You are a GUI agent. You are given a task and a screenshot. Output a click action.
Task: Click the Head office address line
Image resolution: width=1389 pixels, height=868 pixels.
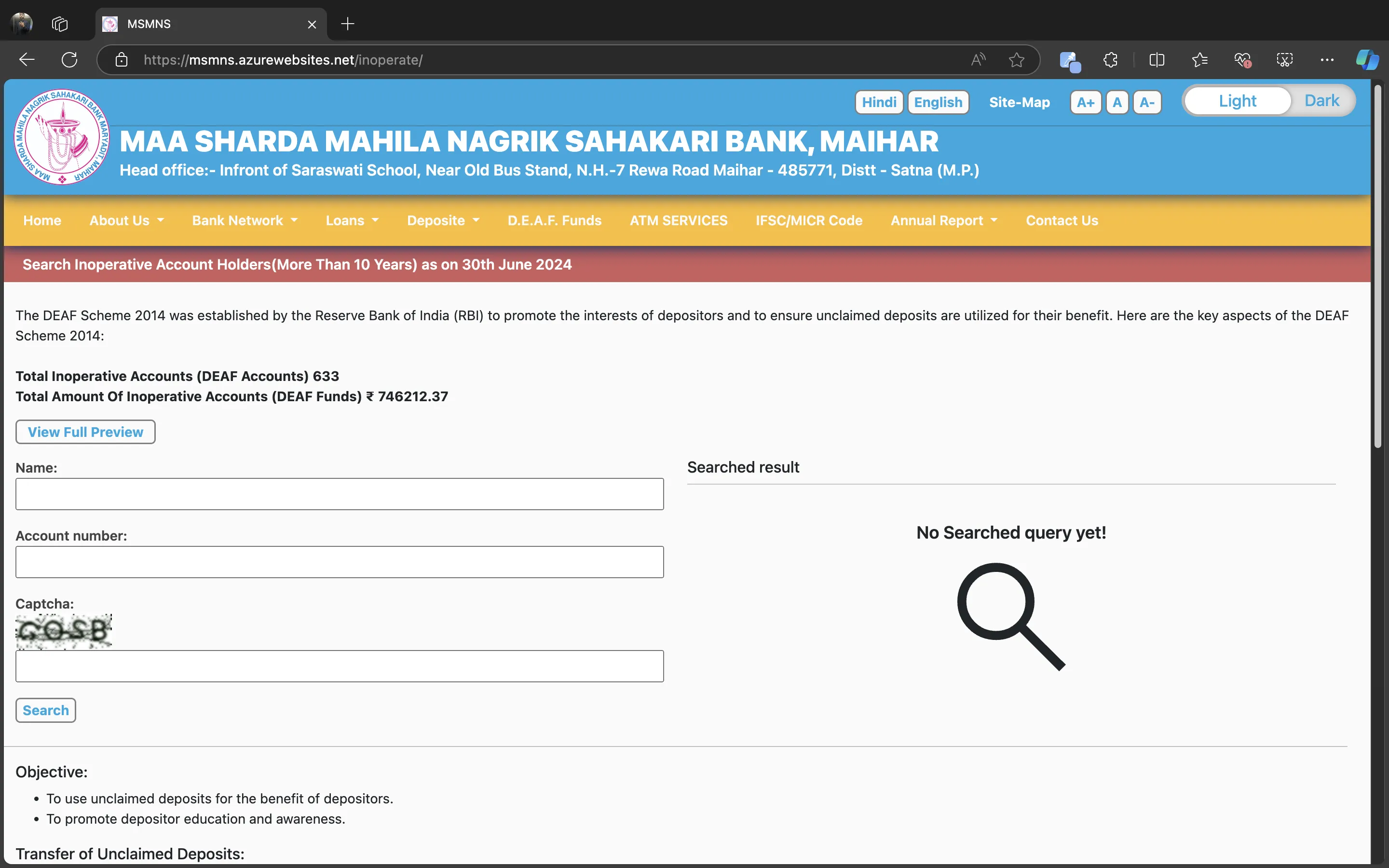pos(549,170)
